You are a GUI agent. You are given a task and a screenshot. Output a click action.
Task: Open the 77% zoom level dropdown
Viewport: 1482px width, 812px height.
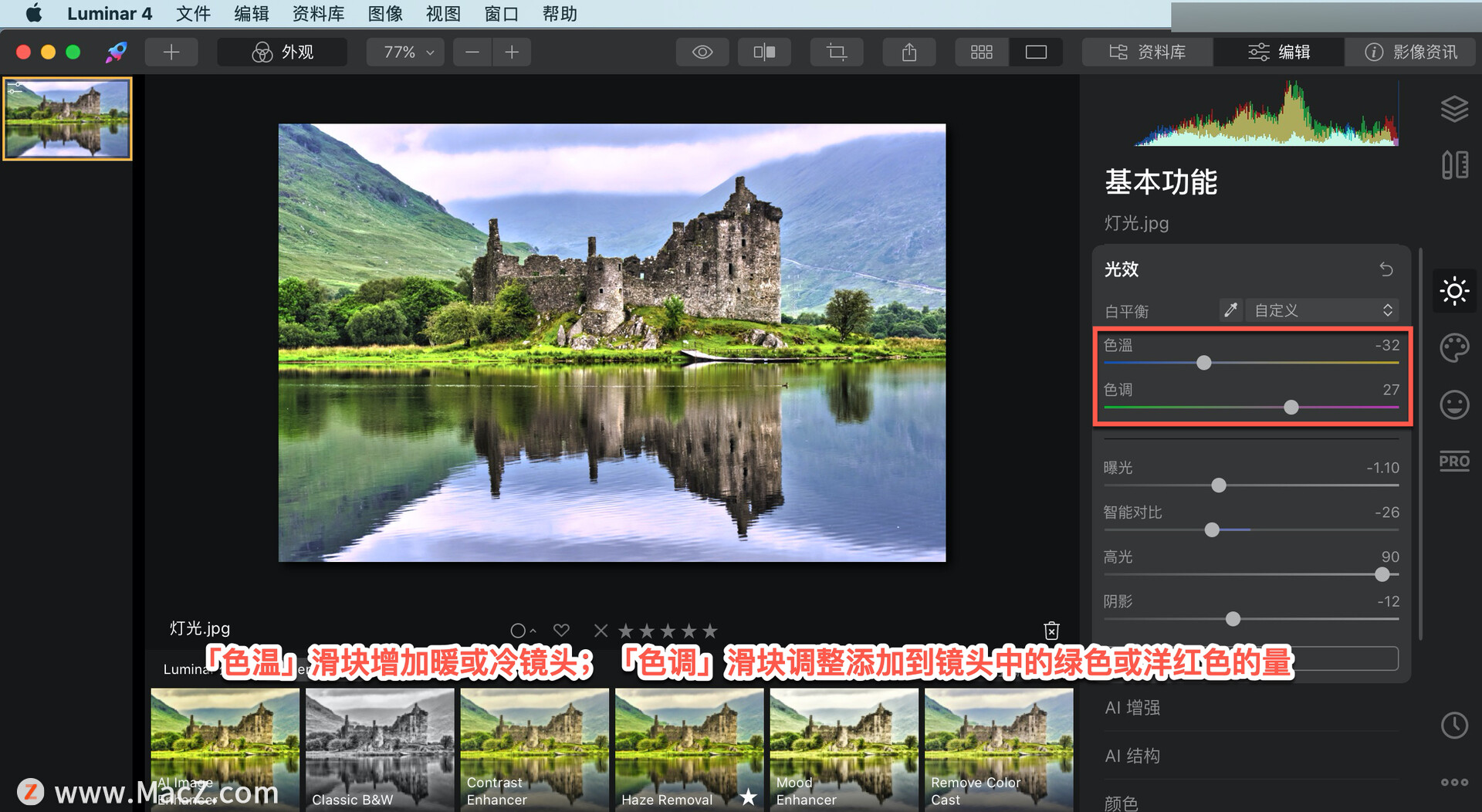404,52
